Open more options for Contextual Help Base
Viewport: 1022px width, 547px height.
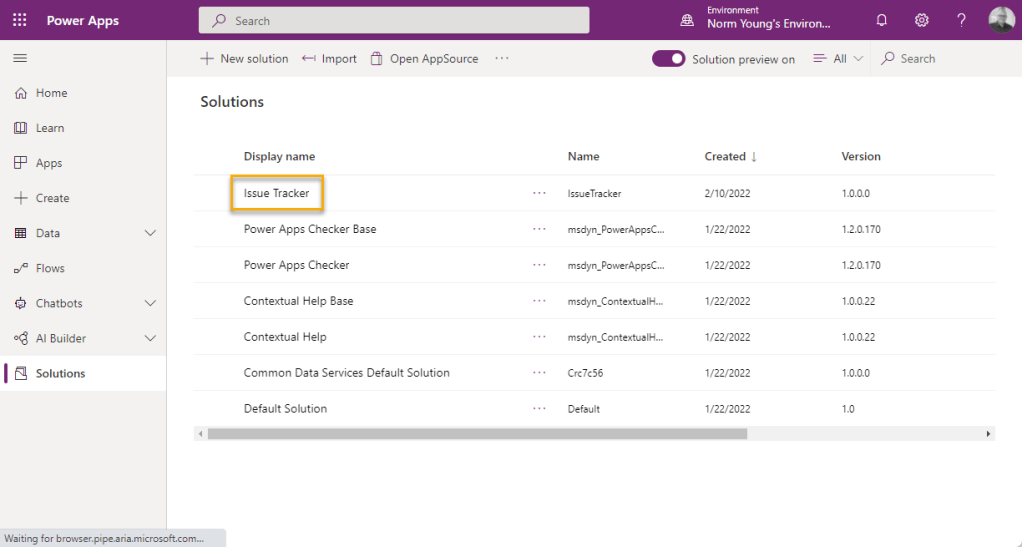tap(539, 301)
